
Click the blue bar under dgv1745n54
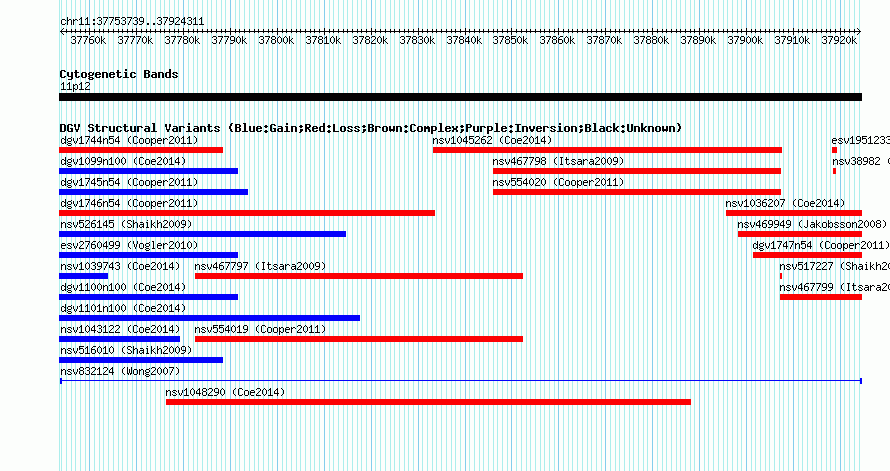click(x=153, y=192)
